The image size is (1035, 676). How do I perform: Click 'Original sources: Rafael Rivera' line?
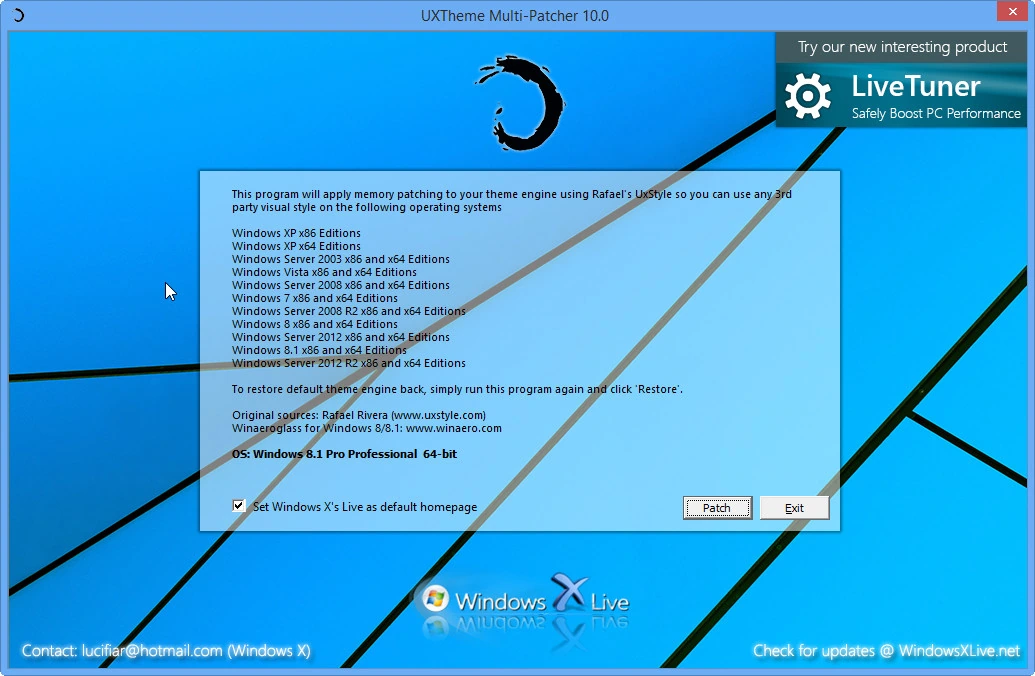click(x=358, y=415)
